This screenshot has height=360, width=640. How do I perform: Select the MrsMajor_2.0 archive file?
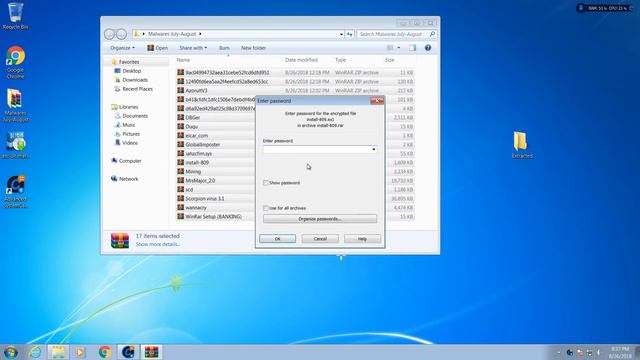(x=200, y=180)
